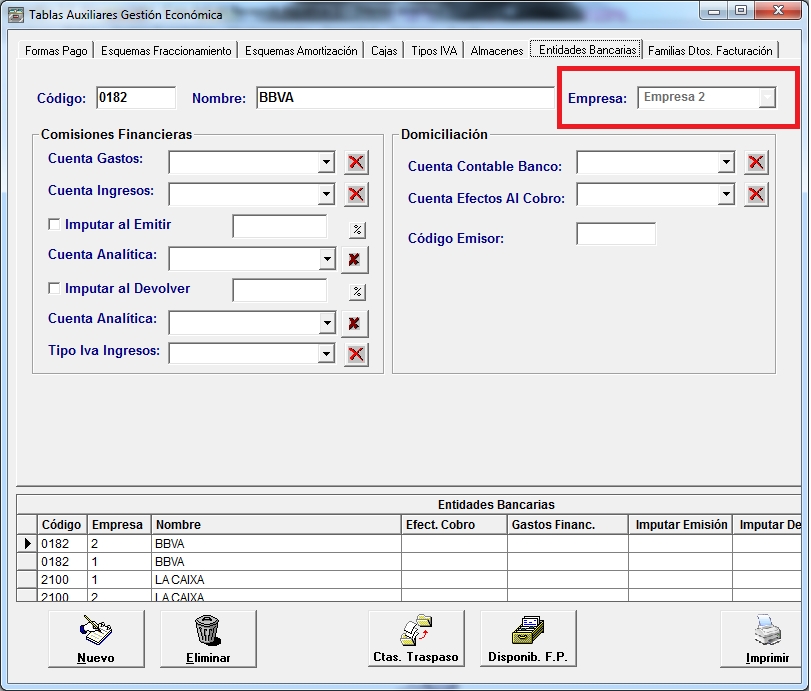Clear the Cuenta Contable Banco field with red X
Viewport: 811px width, 691px height.
756,162
